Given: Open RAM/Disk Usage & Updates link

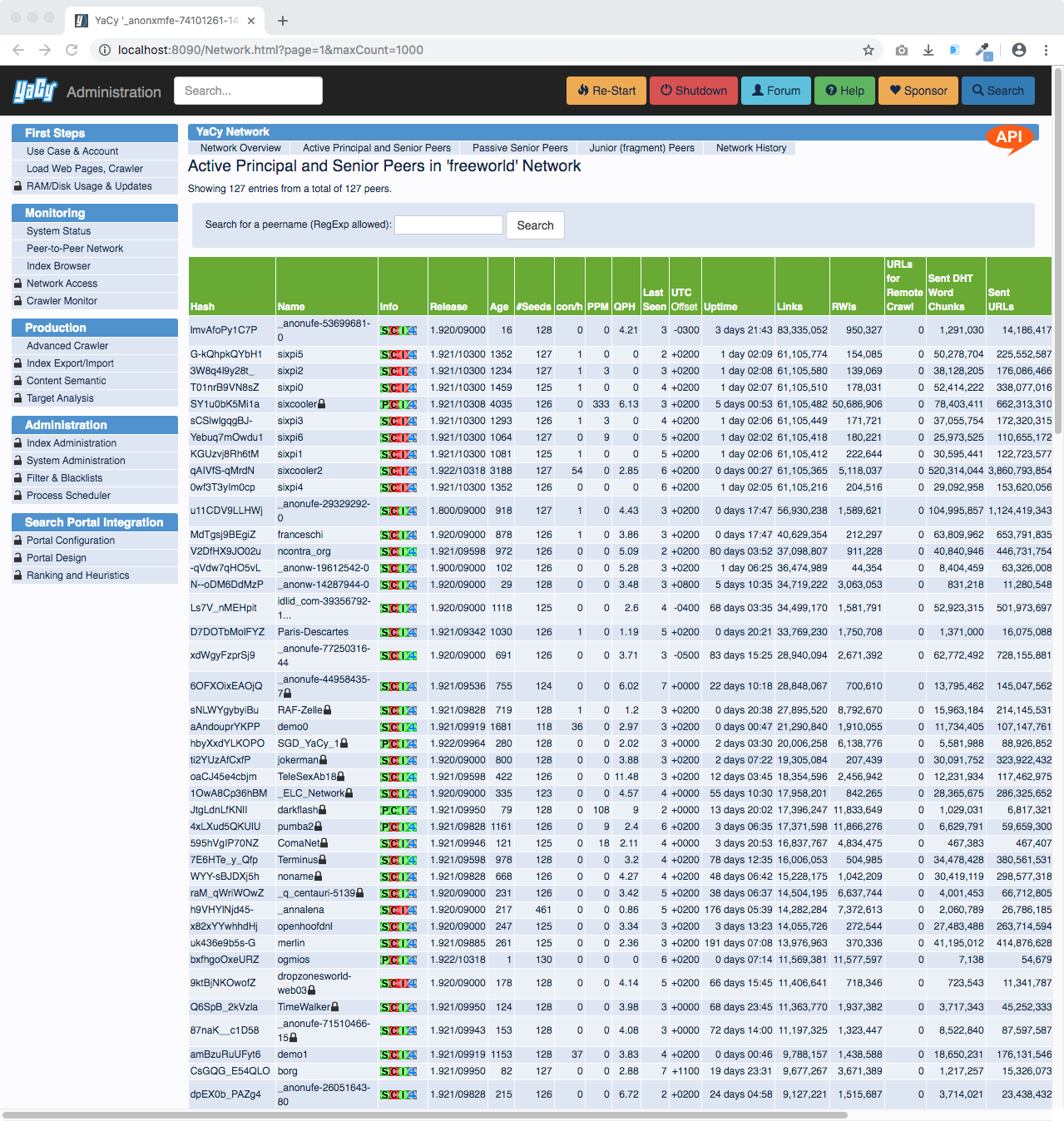Looking at the screenshot, I should click(x=89, y=186).
